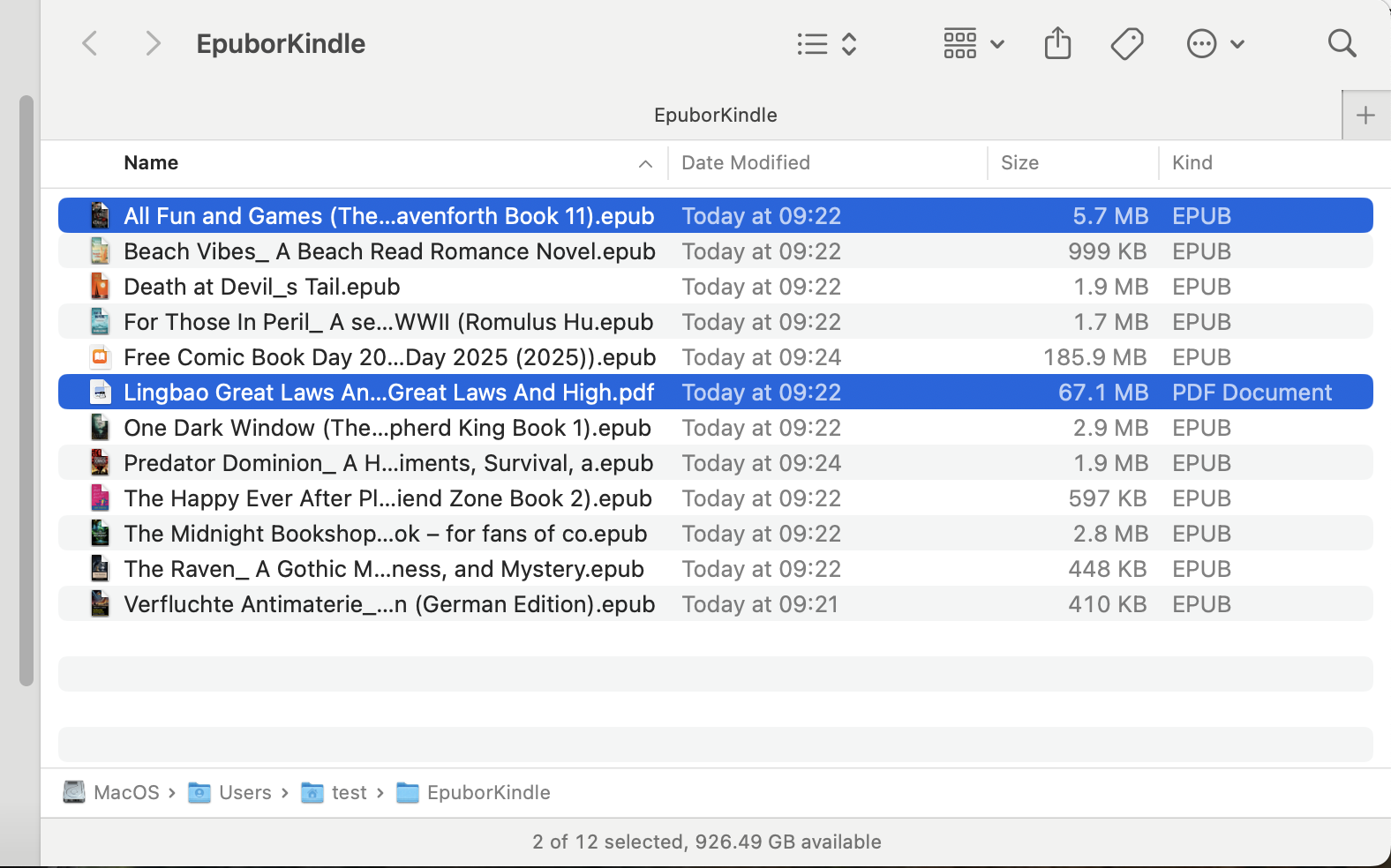Click the sidebar vertical scrollbar
1391x868 pixels.
(x=26, y=390)
